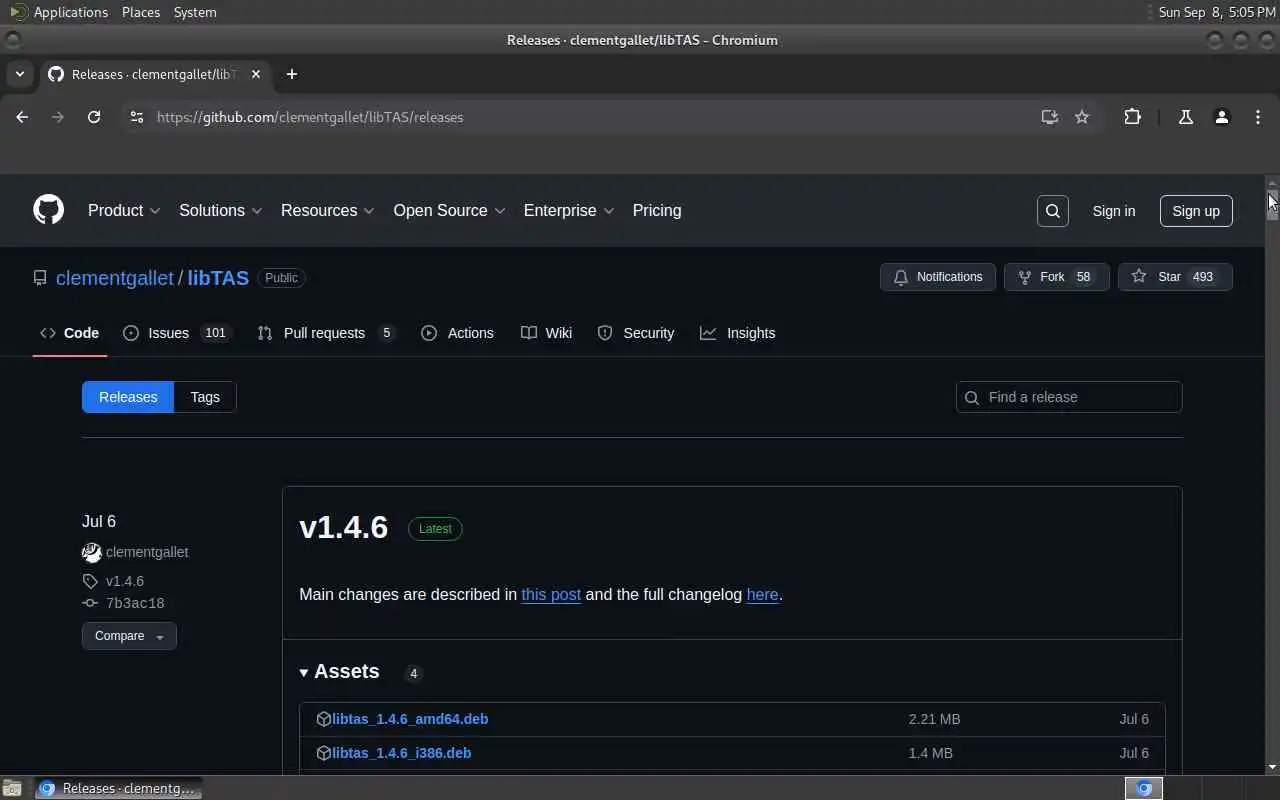Open the full changelog 'here' link
Image resolution: width=1280 pixels, height=800 pixels.
tap(762, 594)
